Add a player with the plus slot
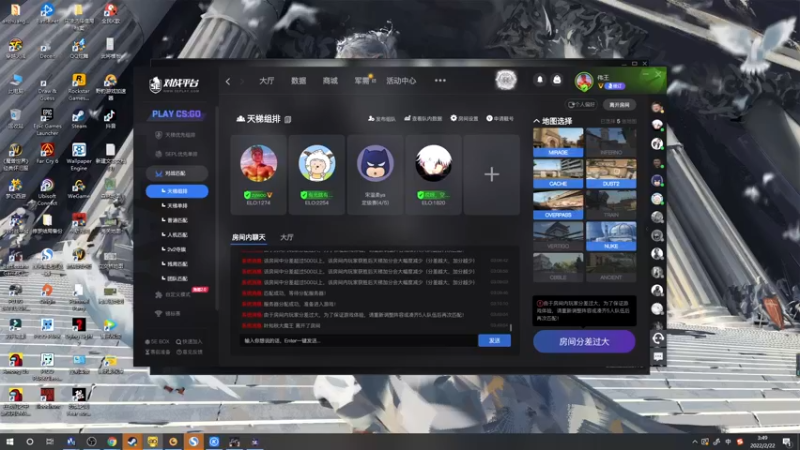Screen dimensions: 800x450 pos(491,174)
